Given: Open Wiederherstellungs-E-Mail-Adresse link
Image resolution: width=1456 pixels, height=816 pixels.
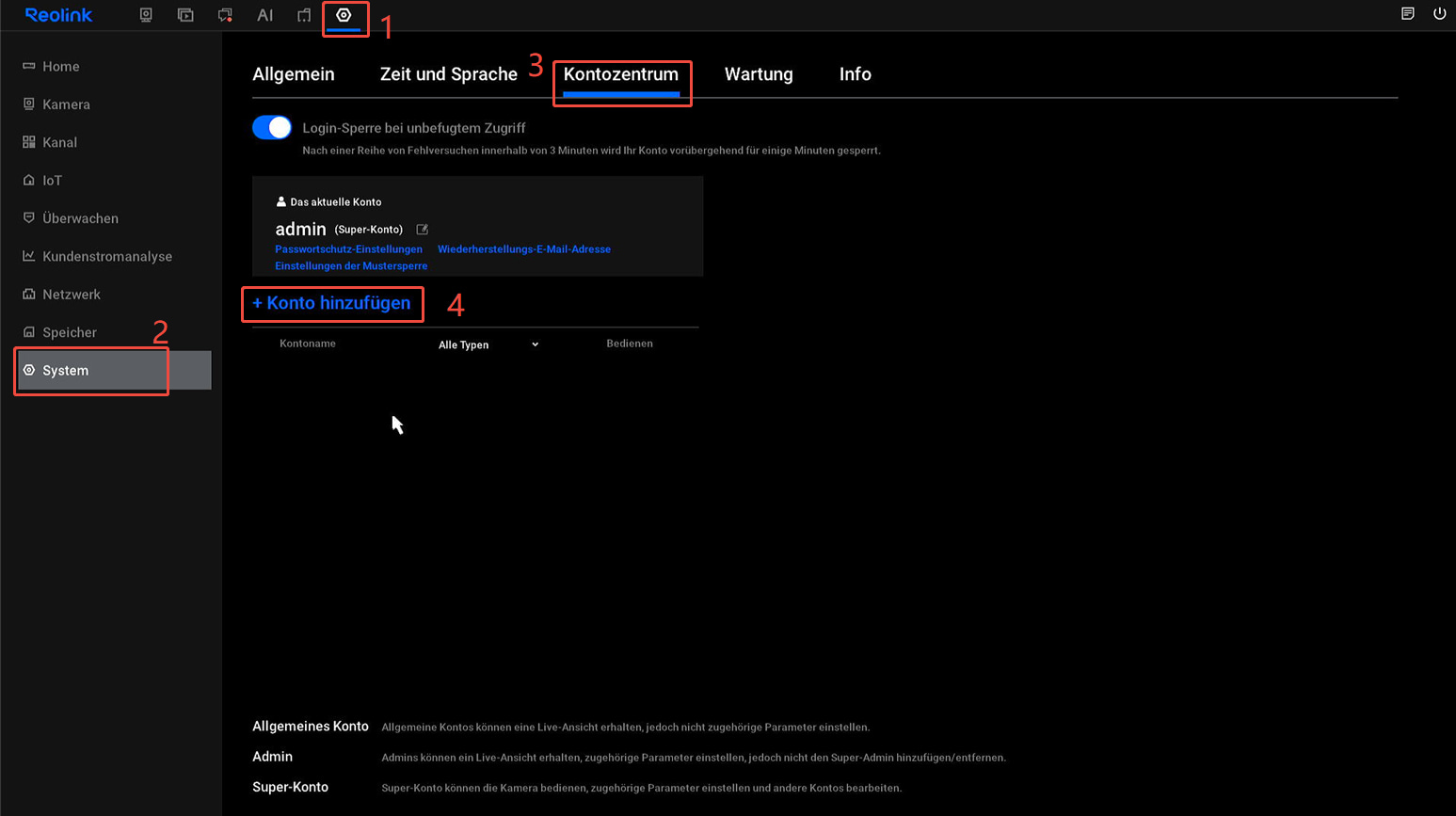Looking at the screenshot, I should tap(524, 249).
